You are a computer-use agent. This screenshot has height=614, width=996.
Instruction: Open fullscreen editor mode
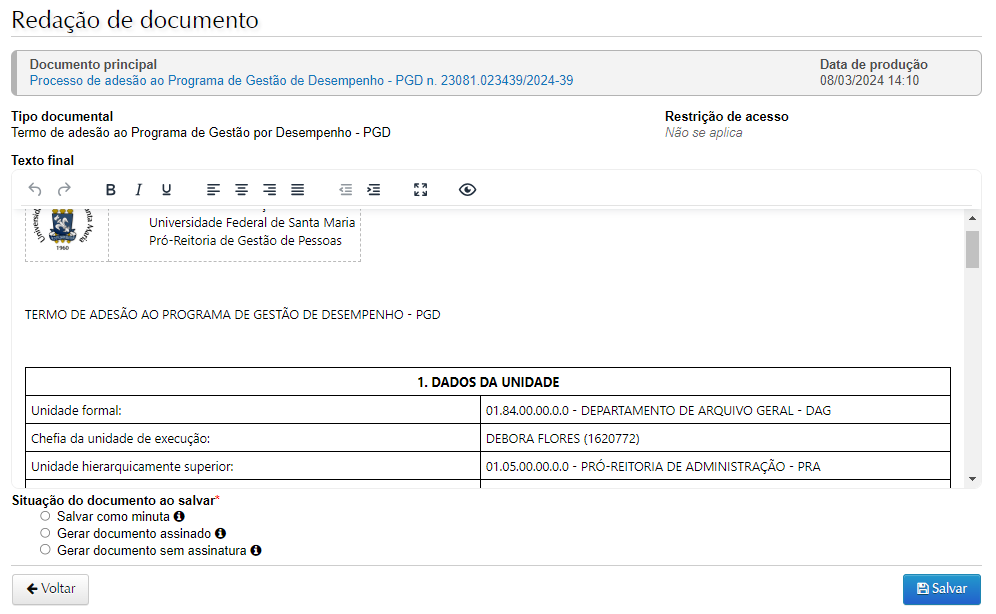[420, 189]
